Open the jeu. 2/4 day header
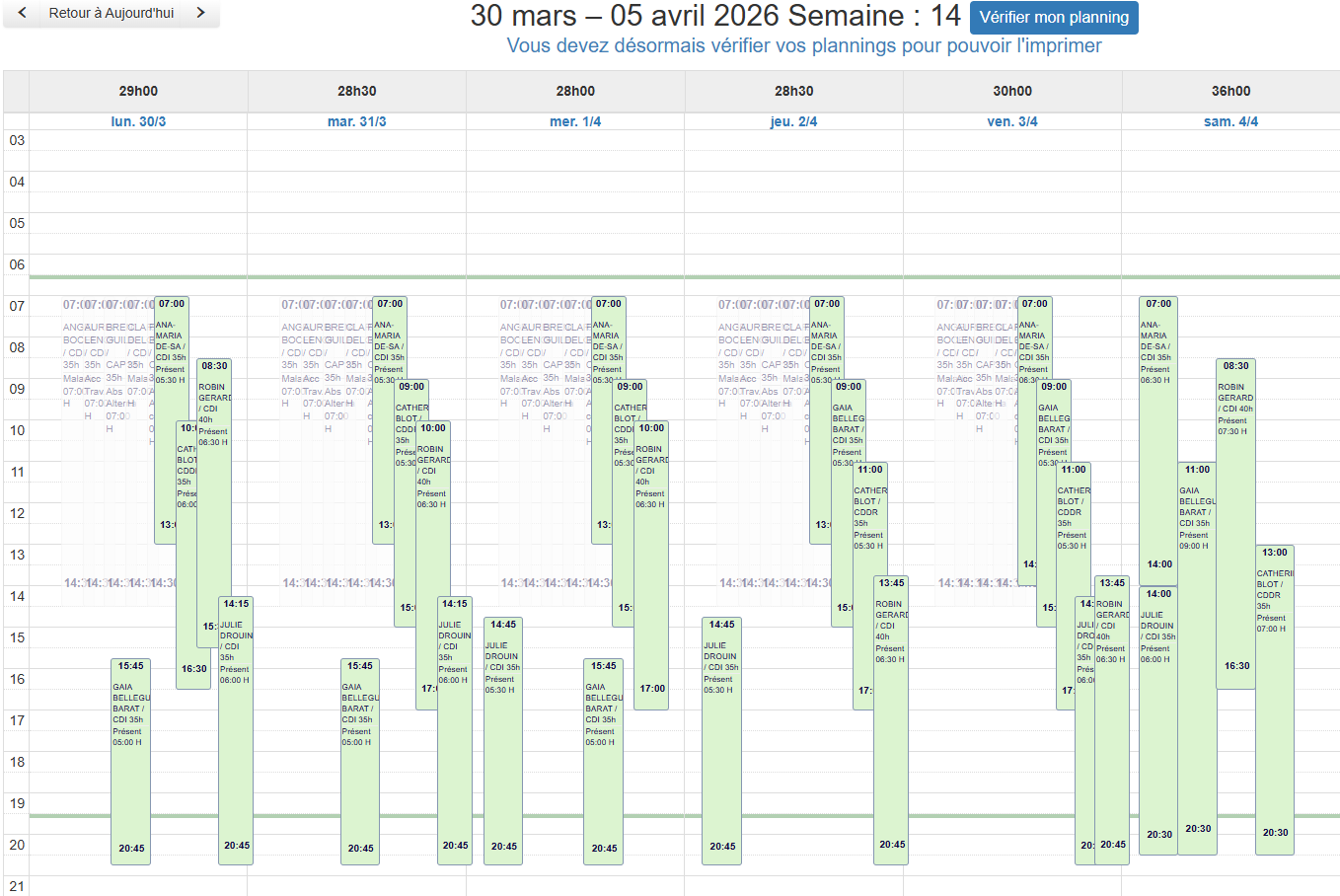The height and width of the screenshot is (896, 1340). tap(793, 121)
